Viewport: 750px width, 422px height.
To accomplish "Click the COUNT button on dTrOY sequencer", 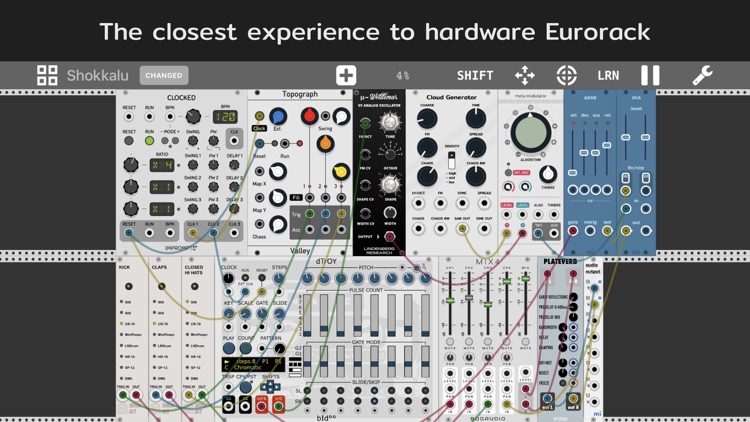I will 245,348.
